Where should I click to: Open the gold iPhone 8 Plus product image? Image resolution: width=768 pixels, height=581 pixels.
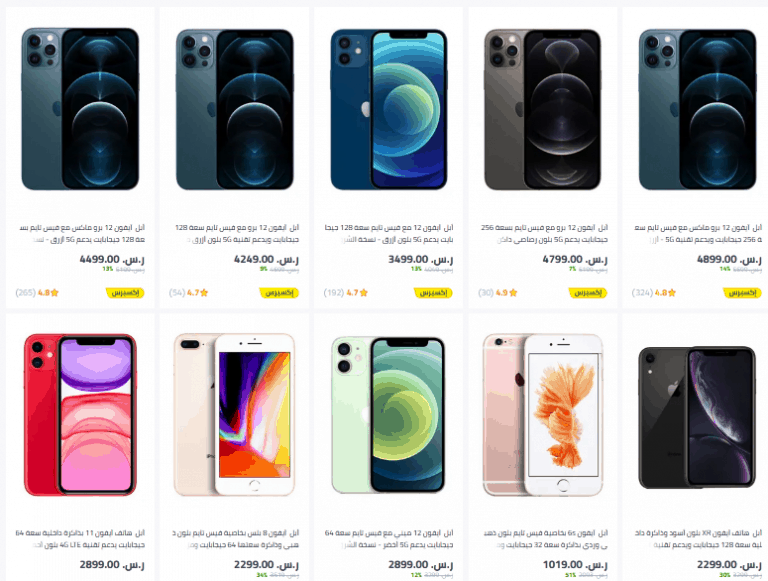click(235, 414)
